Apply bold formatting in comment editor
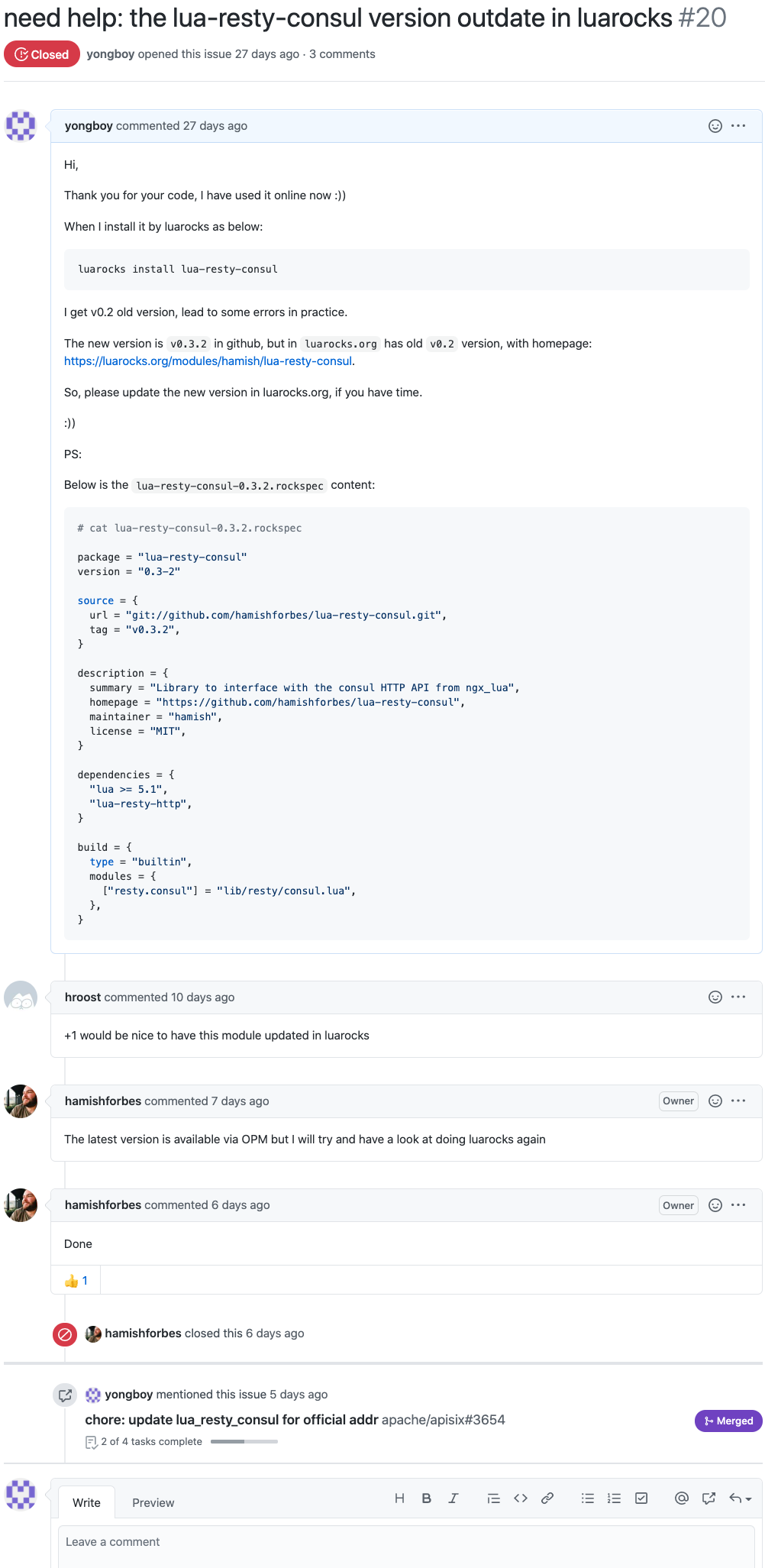This screenshot has width=765, height=1568. [x=427, y=1498]
